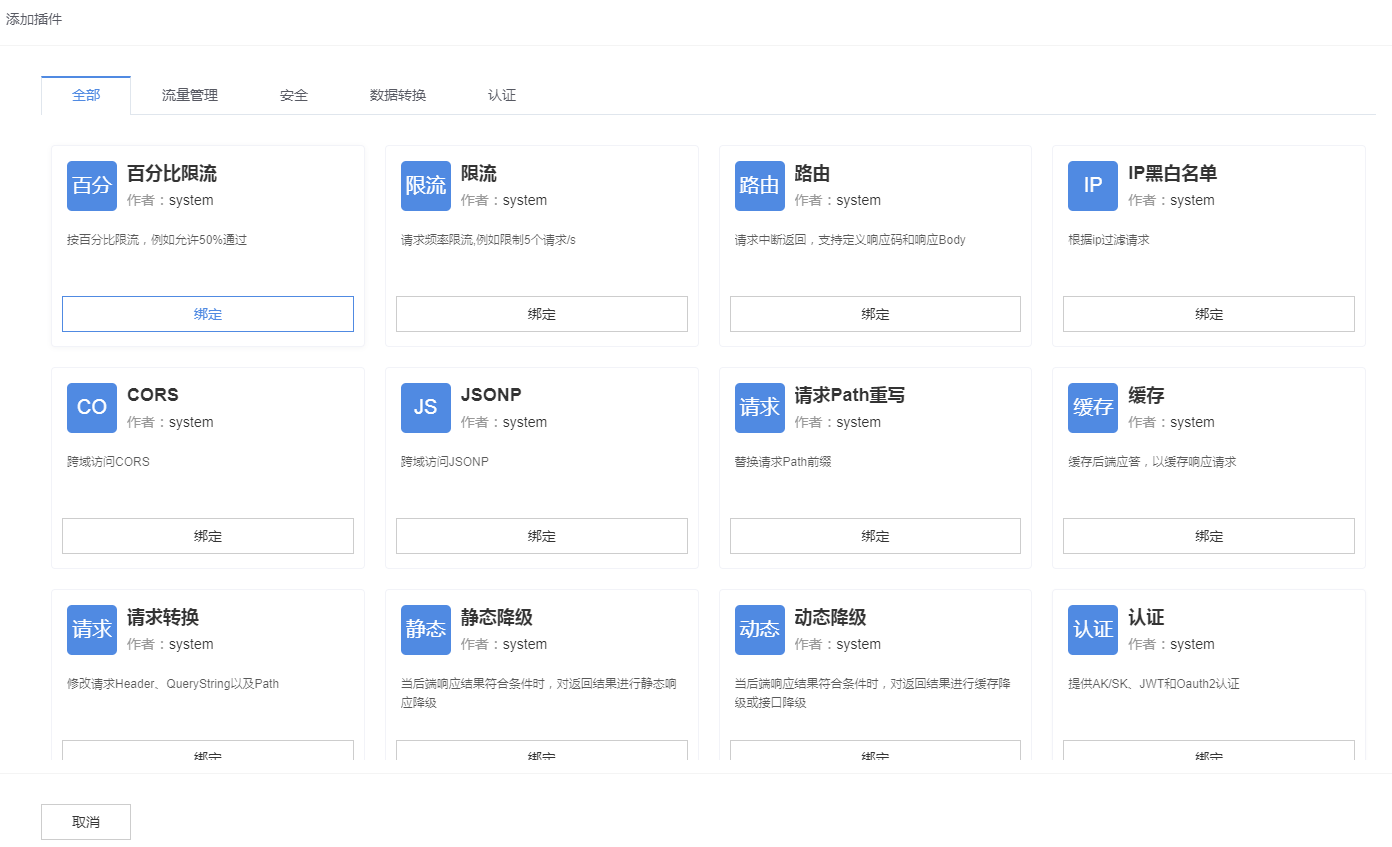The width and height of the screenshot is (1392, 847).
Task: Bind the IP黑白名单 plugin
Action: coord(1208,314)
